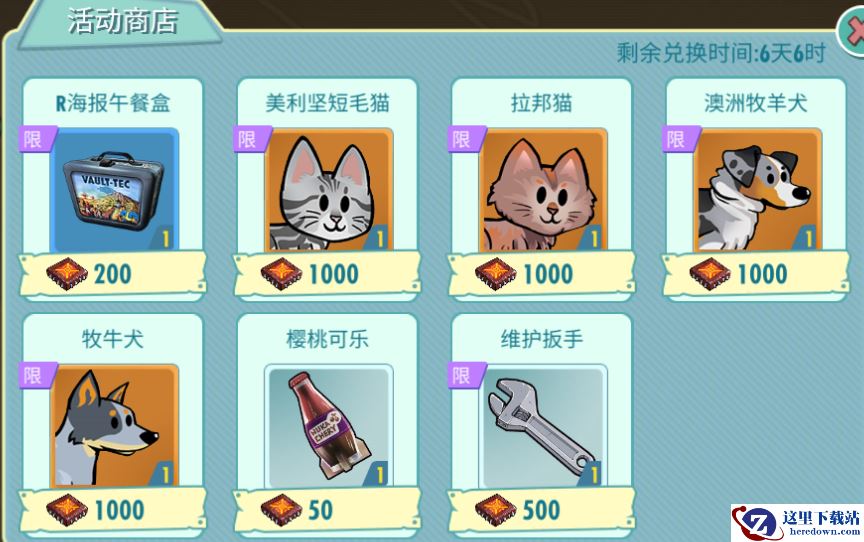Purchase 维护扳手 for 500 chips
This screenshot has width=864, height=542.
[x=542, y=510]
